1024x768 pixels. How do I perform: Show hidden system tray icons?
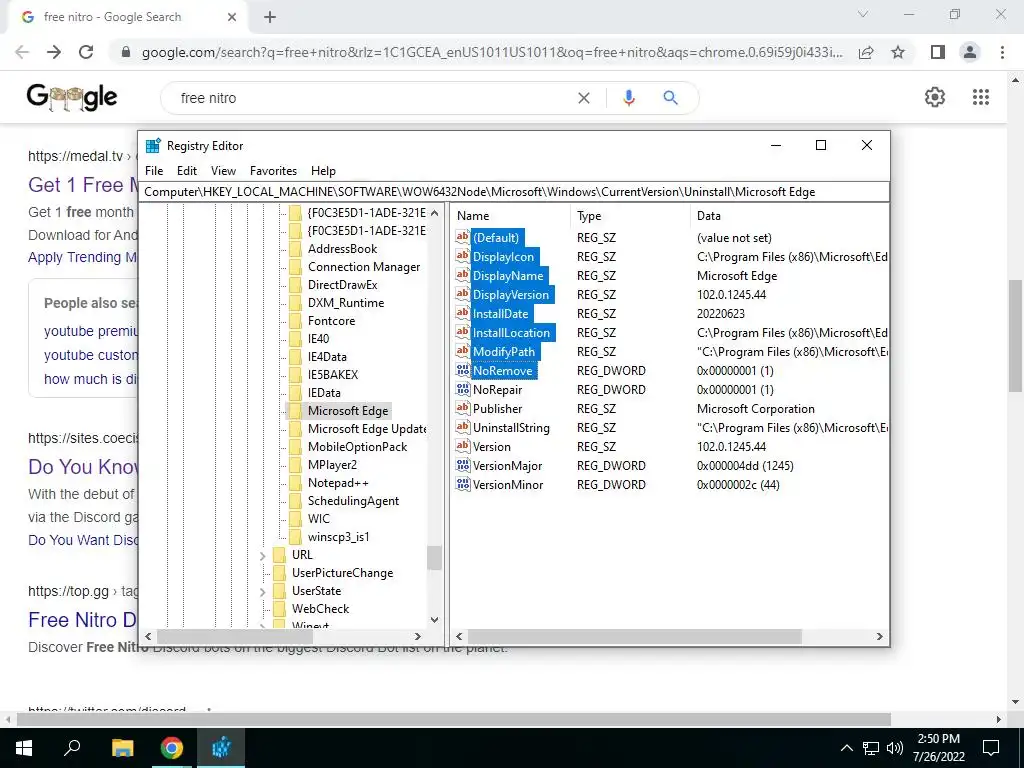click(846, 748)
